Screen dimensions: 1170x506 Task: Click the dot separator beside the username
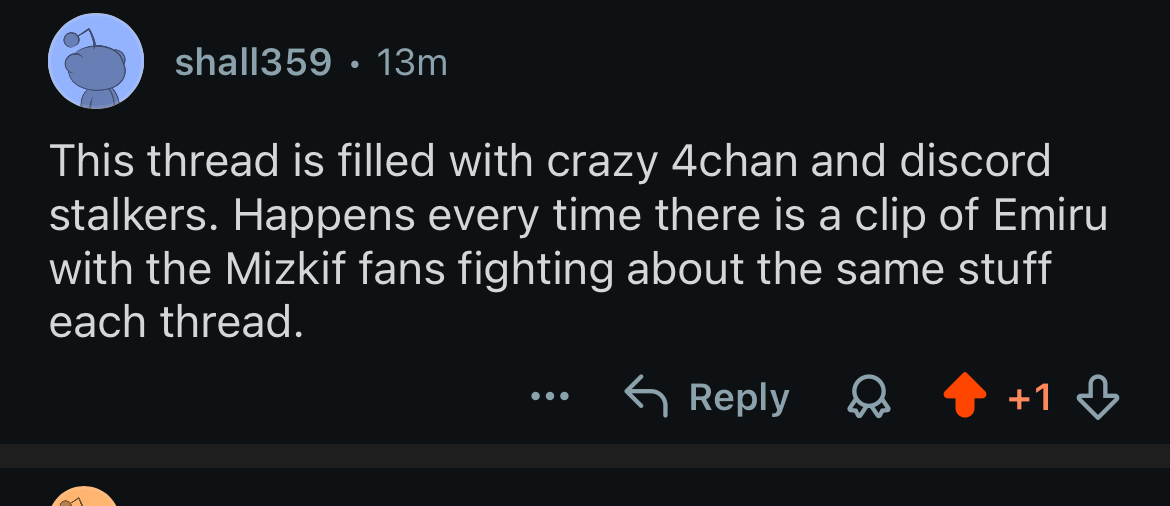[354, 64]
